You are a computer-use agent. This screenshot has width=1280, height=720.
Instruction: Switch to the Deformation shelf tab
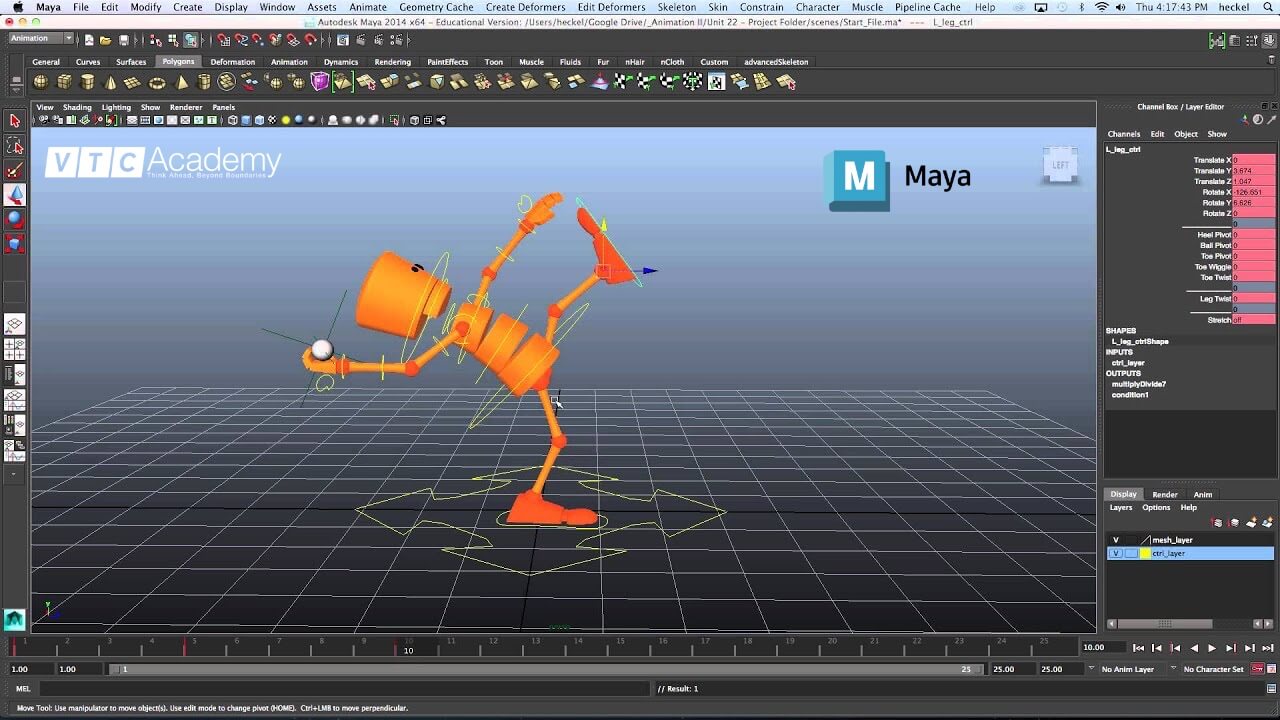232,62
